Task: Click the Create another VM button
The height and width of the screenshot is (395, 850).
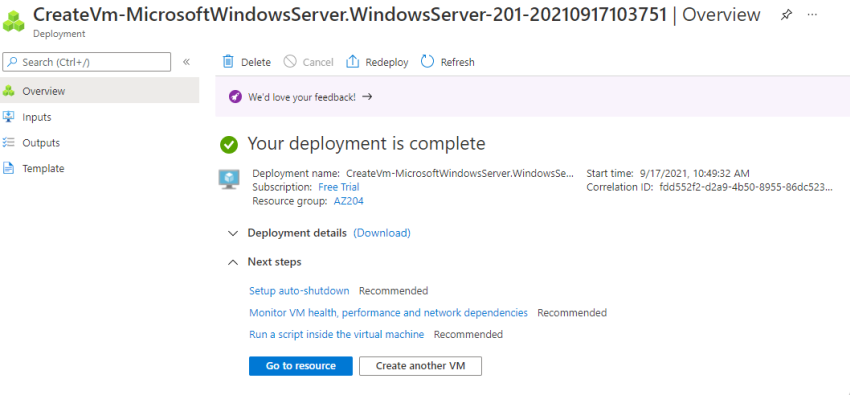Action: [x=420, y=366]
